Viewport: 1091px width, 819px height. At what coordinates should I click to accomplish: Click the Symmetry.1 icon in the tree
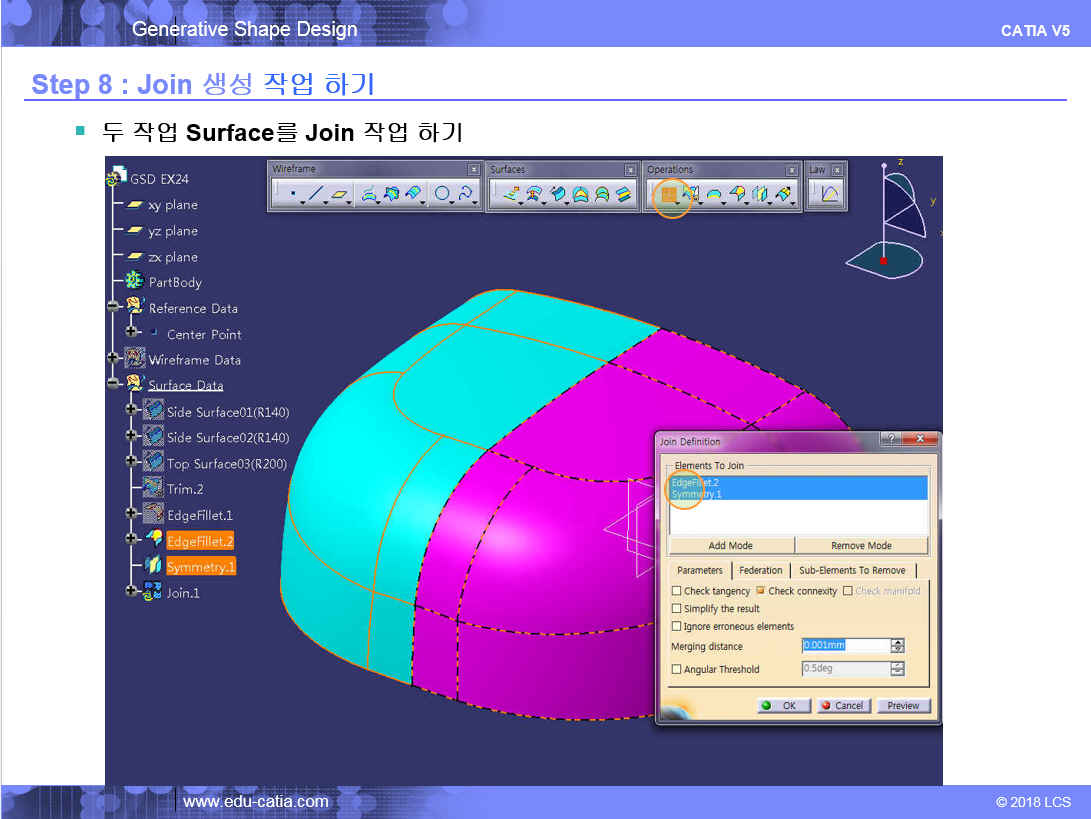tap(153, 566)
